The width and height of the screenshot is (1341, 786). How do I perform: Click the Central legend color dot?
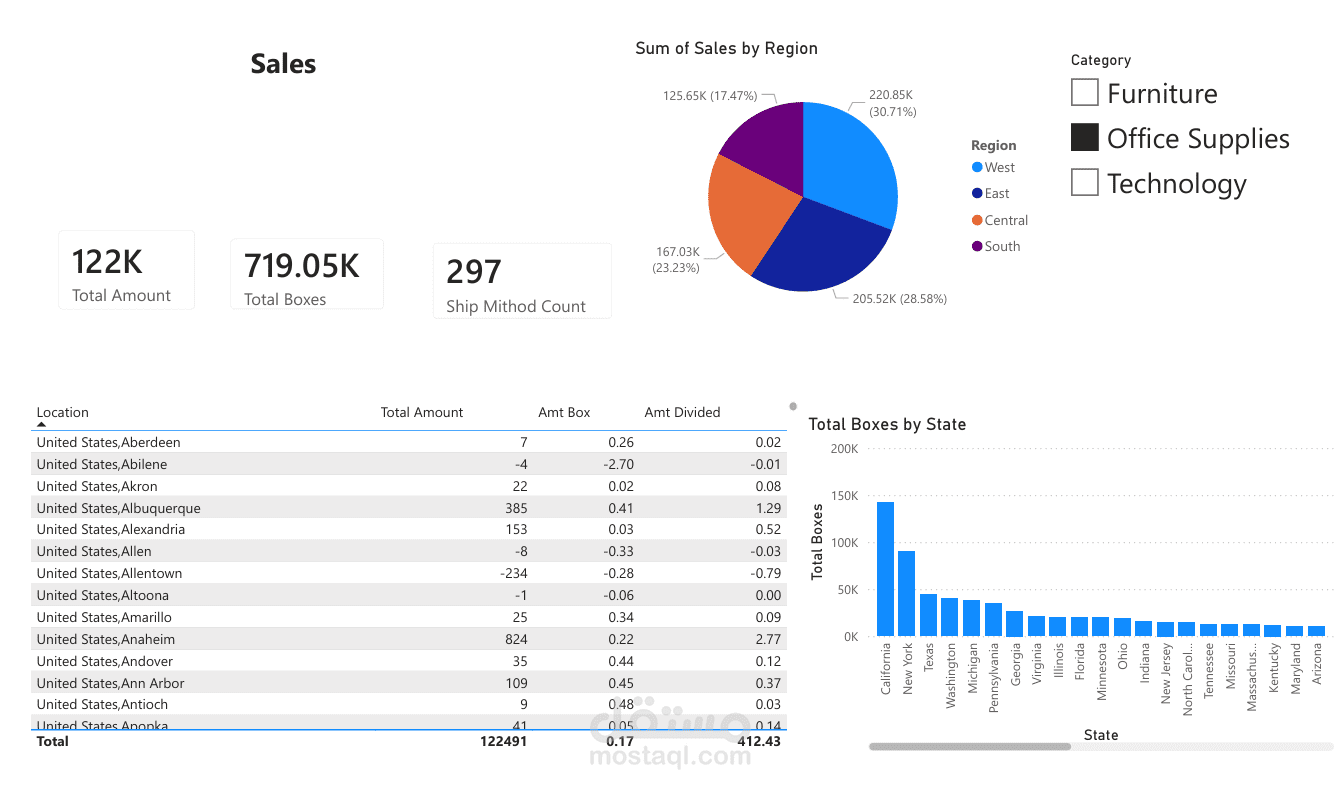pyautogui.click(x=977, y=220)
